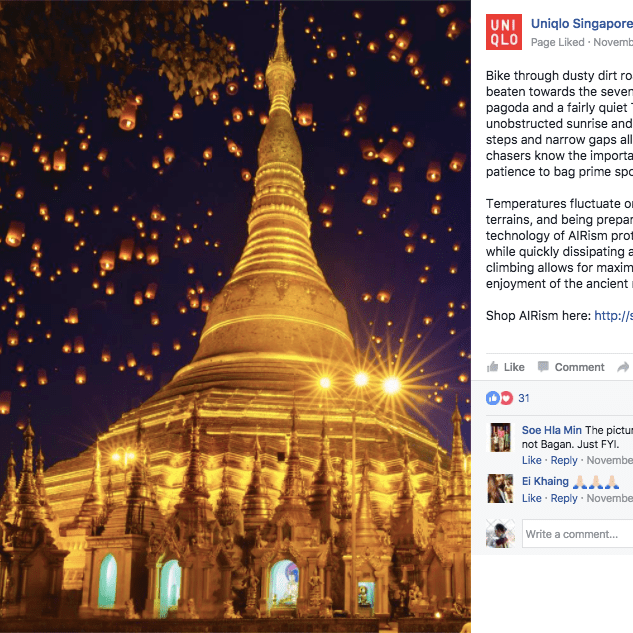Click the Write a comment field

pyautogui.click(x=578, y=534)
